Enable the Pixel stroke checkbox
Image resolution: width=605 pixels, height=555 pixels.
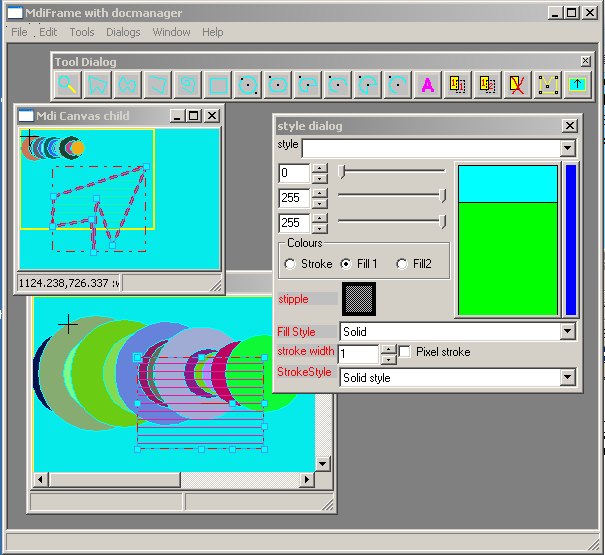click(x=405, y=352)
